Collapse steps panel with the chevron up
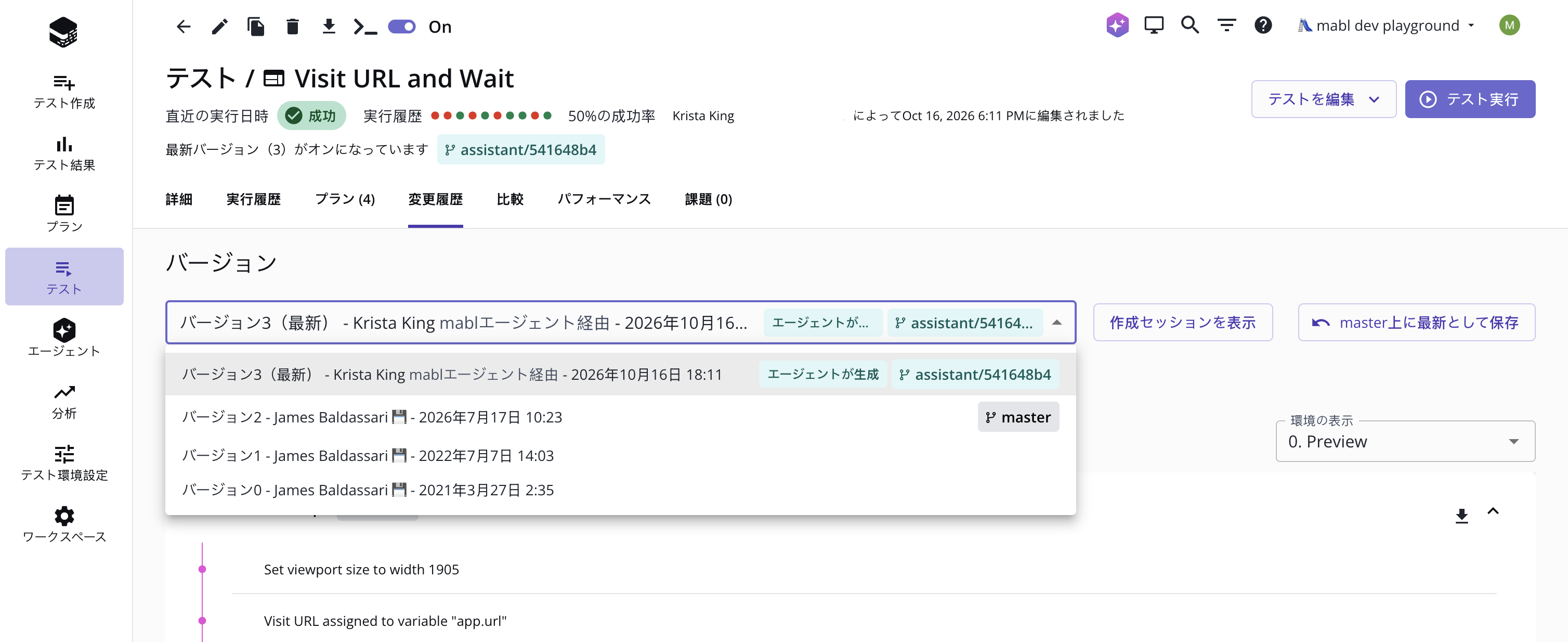Screen dimensions: 1568x642 1493,511
